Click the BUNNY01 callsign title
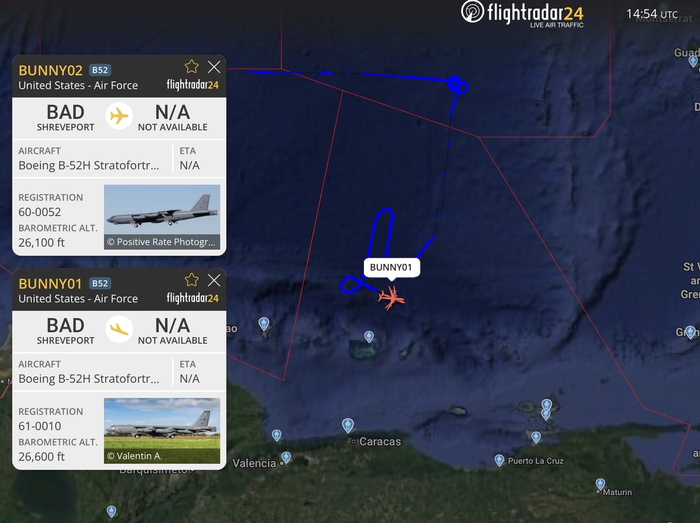The image size is (700, 523). [50, 284]
